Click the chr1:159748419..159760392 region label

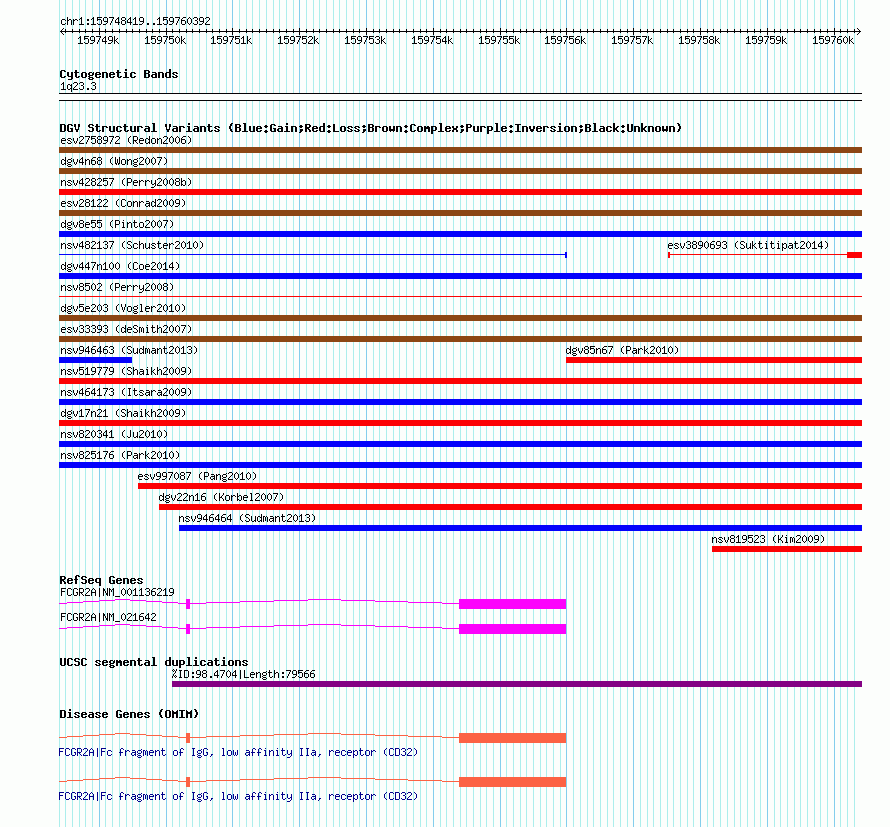pos(135,21)
